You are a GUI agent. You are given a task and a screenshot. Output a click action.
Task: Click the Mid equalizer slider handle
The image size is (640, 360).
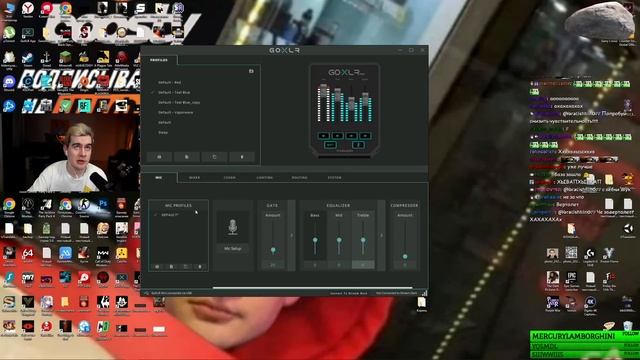339,240
